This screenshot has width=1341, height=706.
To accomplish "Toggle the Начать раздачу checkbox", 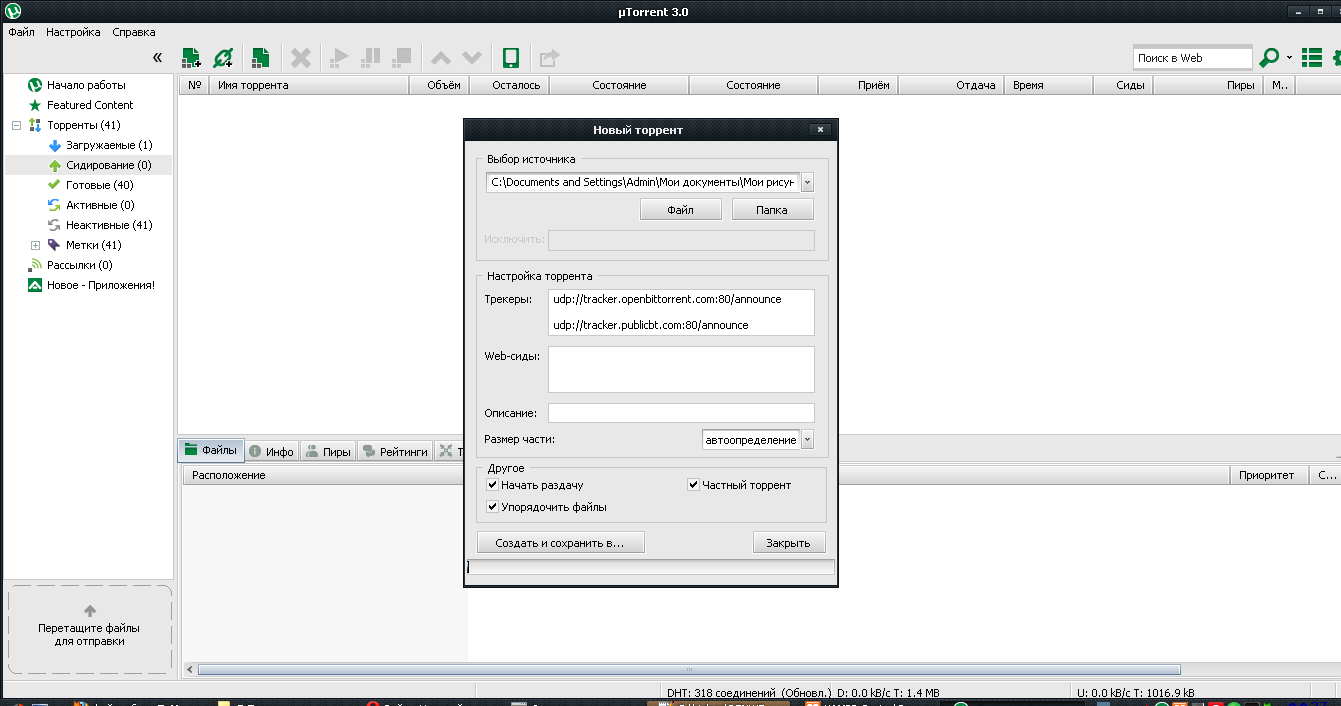I will [492, 485].
